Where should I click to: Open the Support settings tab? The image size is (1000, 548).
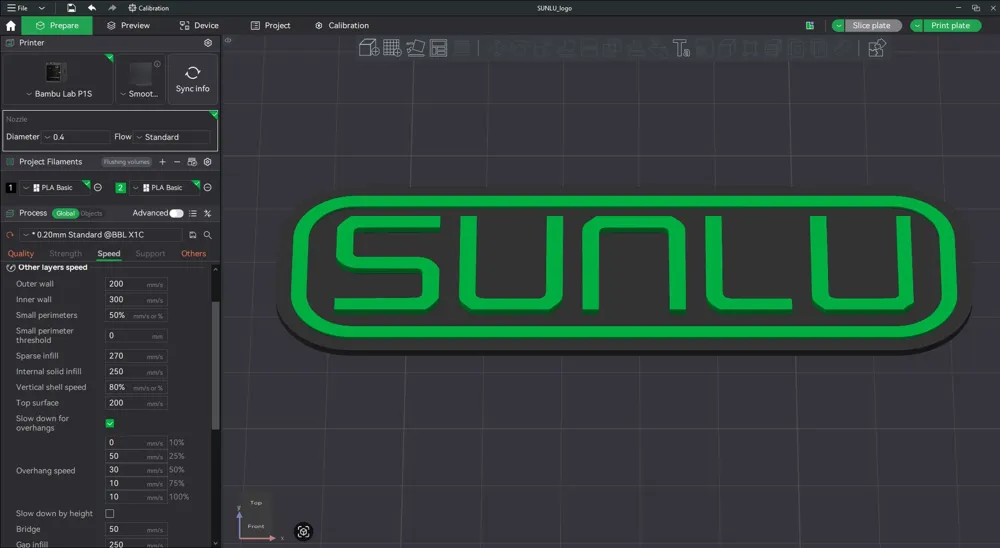click(150, 254)
